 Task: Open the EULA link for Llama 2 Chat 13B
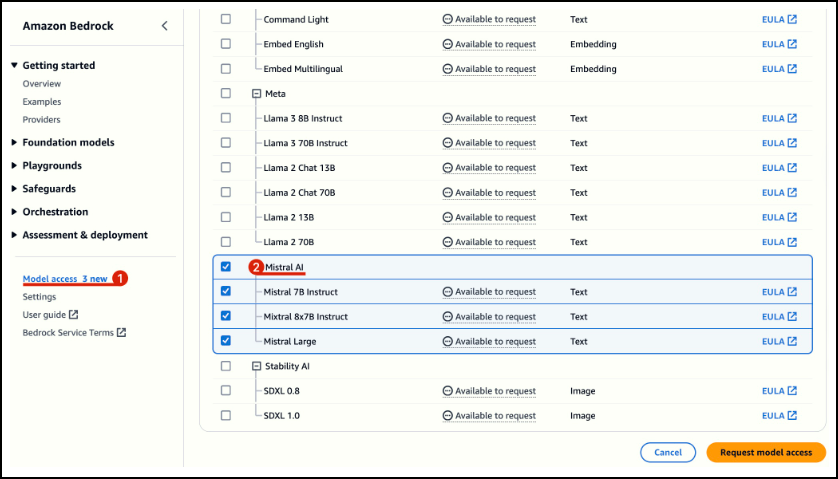click(779, 168)
